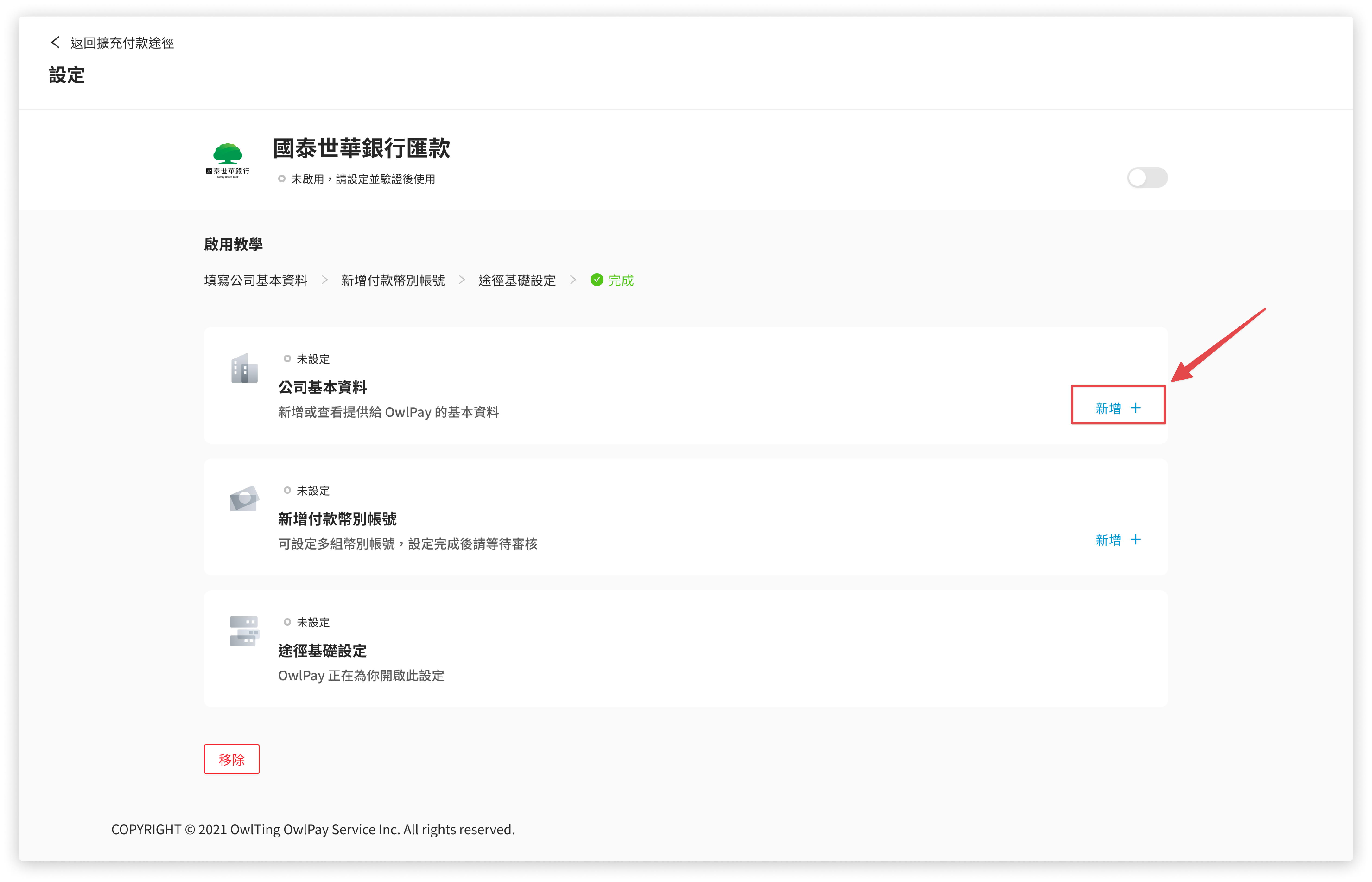Click the building icon for 公司基本資料
This screenshot has width=1372, height=882.
point(245,368)
